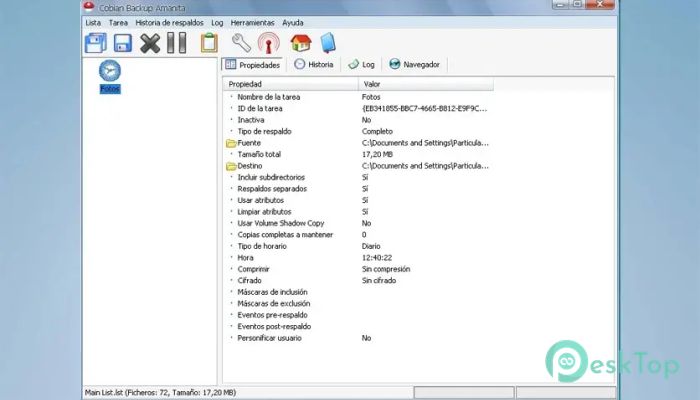Select the Inactiva property row

pos(358,120)
